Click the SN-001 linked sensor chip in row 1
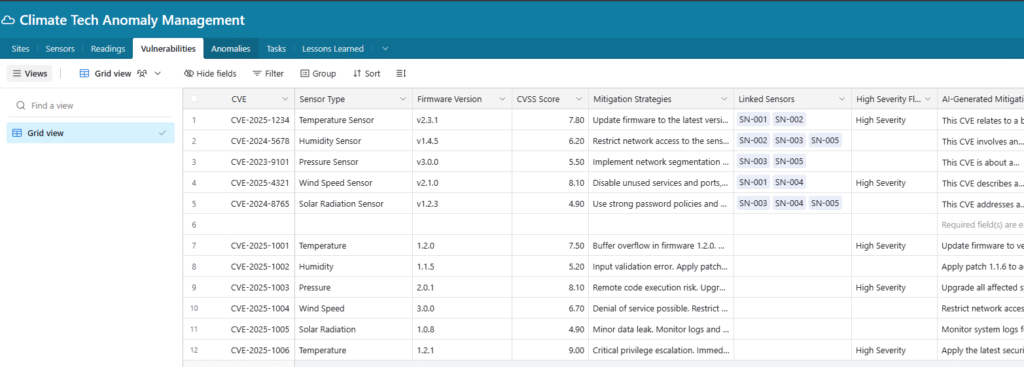Image resolution: width=1024 pixels, height=367 pixels. pos(752,120)
